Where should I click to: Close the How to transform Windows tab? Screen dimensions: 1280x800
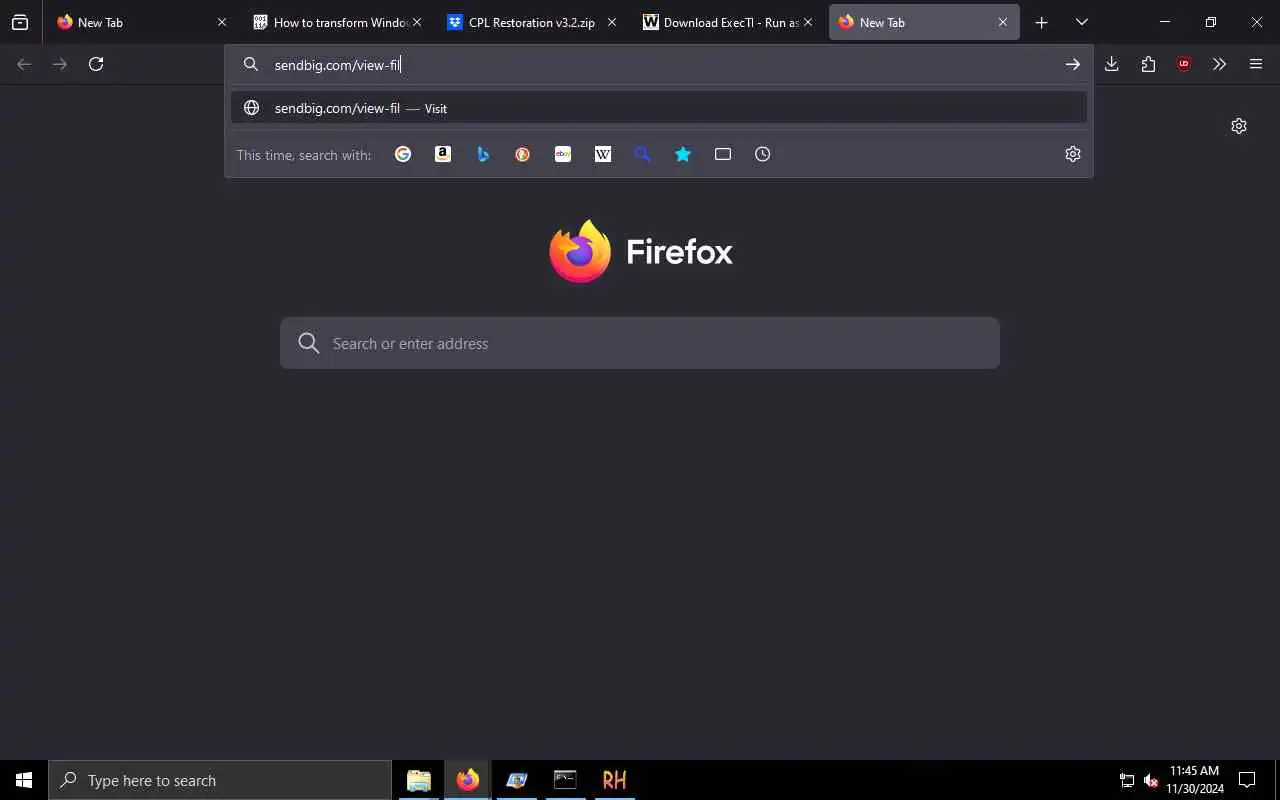coord(417,22)
